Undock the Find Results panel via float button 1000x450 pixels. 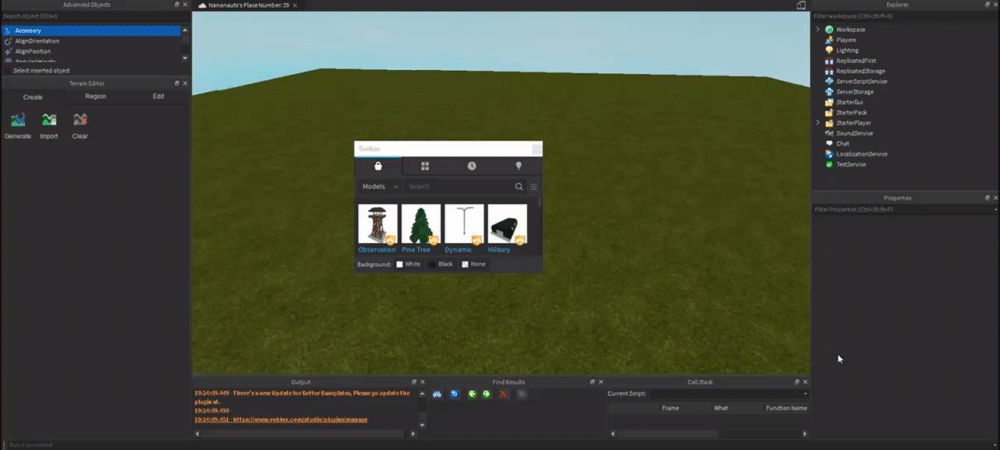tap(592, 382)
